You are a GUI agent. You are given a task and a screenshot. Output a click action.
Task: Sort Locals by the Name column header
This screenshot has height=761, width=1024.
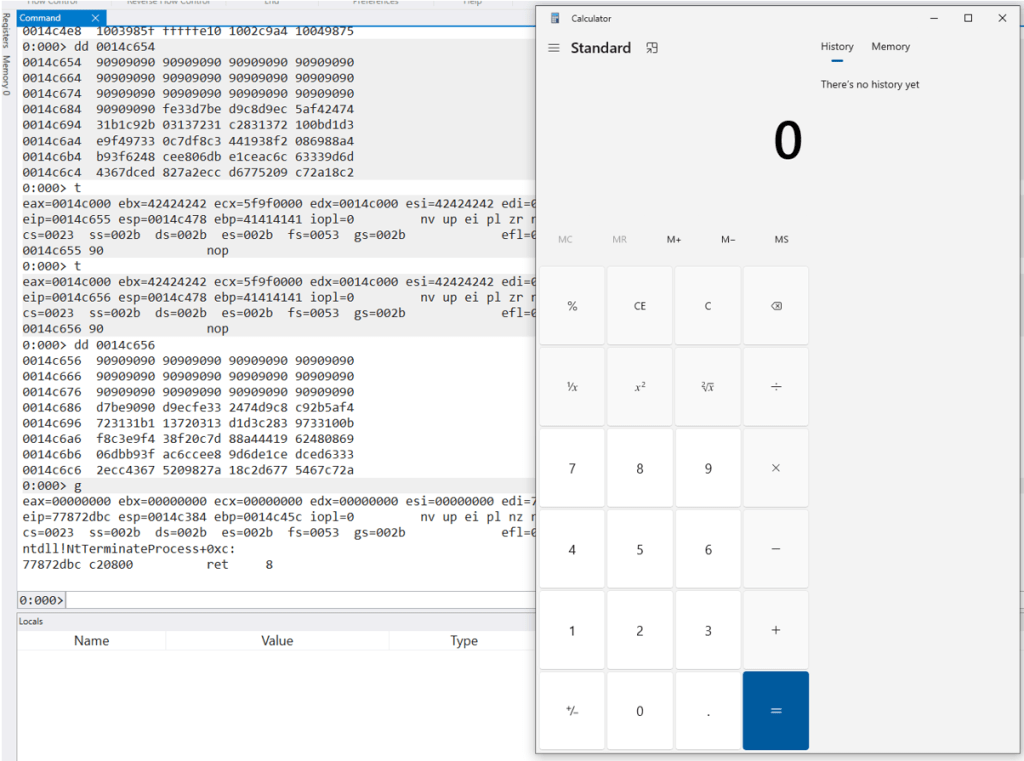coord(91,641)
